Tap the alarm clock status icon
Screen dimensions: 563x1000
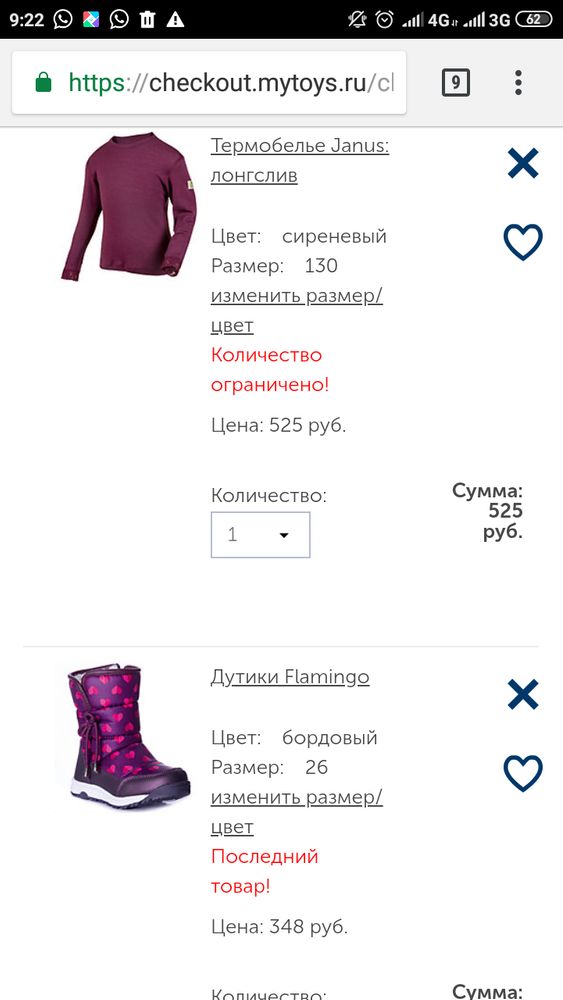384,20
